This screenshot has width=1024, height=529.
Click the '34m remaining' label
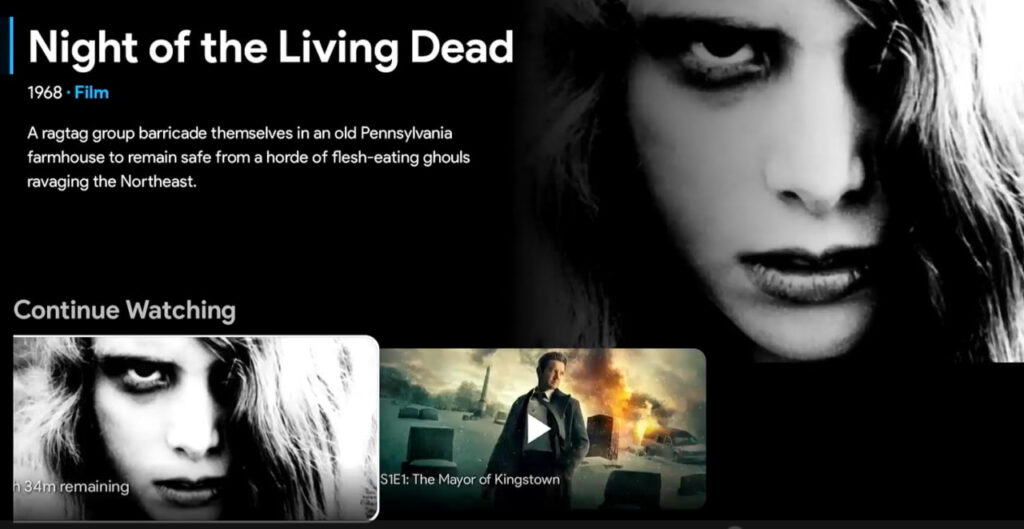click(x=70, y=487)
